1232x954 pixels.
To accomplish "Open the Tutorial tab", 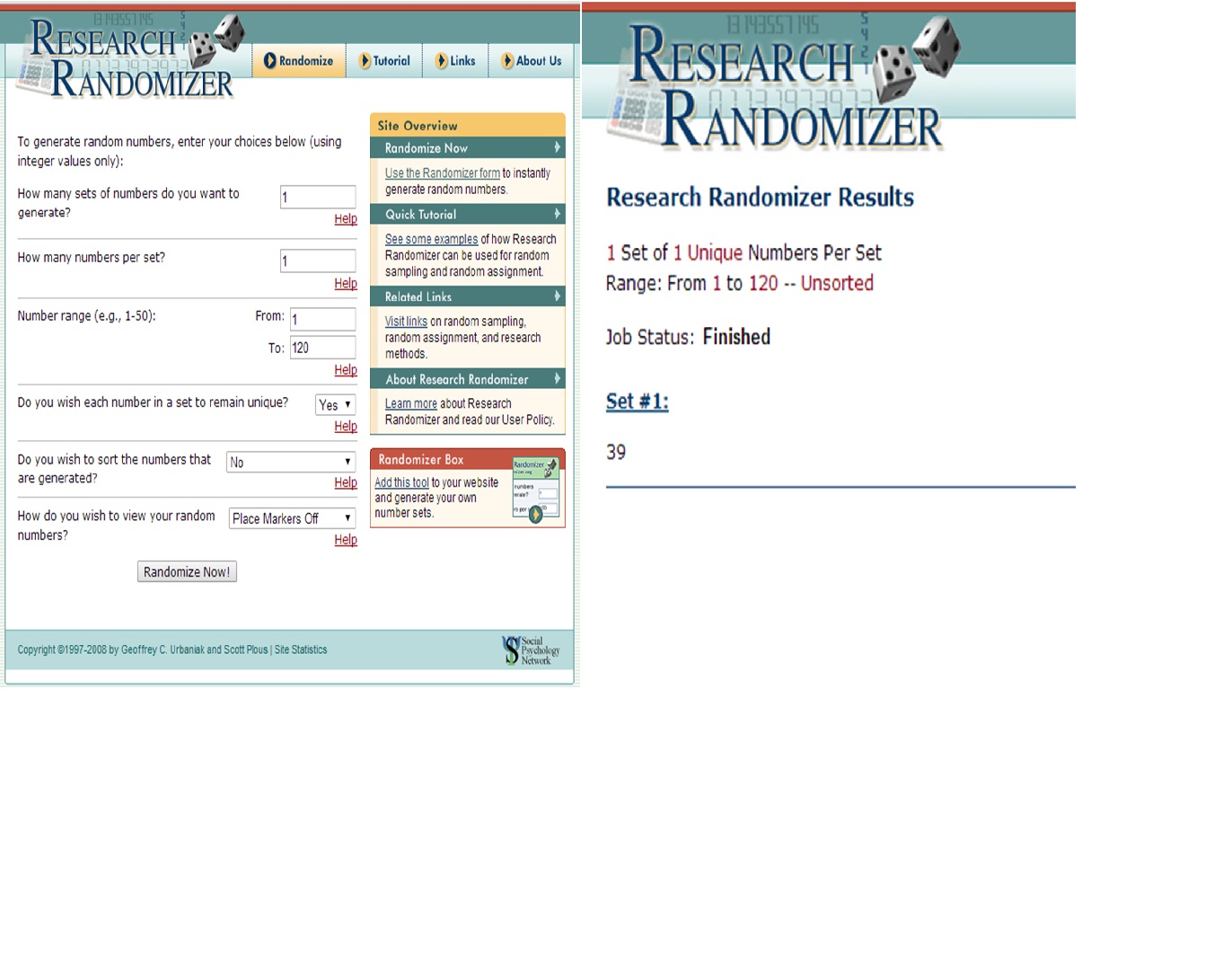I will (384, 61).
